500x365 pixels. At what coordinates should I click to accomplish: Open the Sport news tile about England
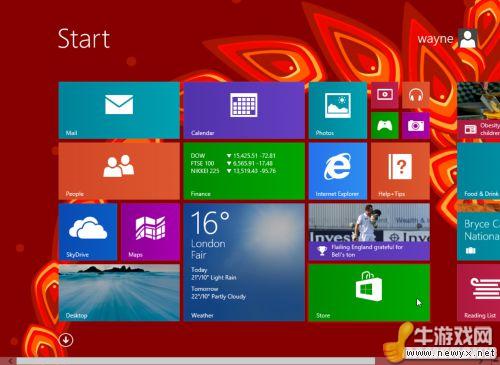point(369,232)
